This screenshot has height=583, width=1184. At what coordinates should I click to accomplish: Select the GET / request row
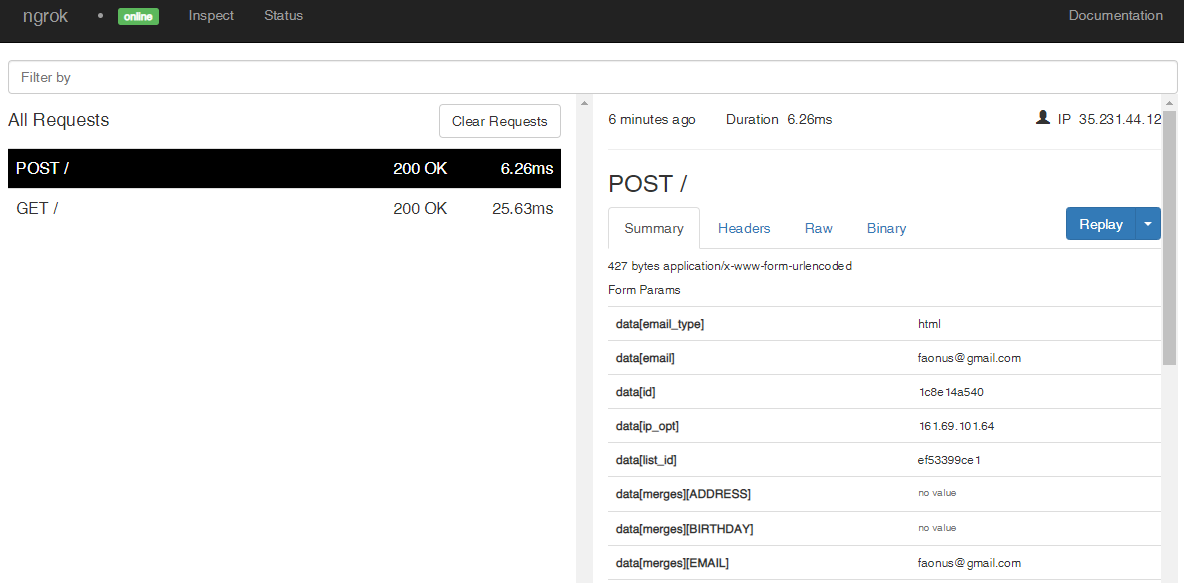coord(284,208)
